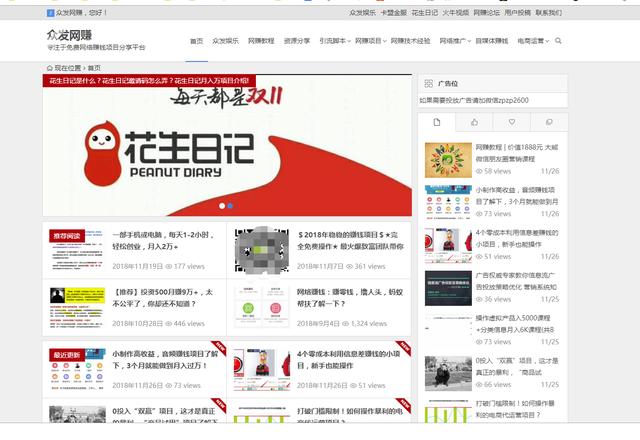
Task: Click the pixelated QR code thumbnail
Action: click(x=262, y=250)
